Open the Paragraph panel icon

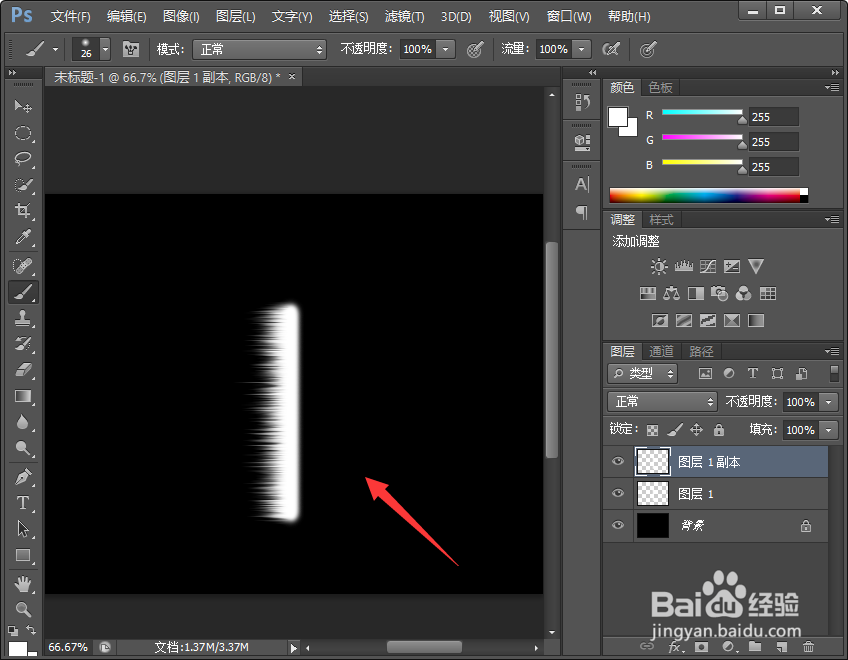point(582,212)
